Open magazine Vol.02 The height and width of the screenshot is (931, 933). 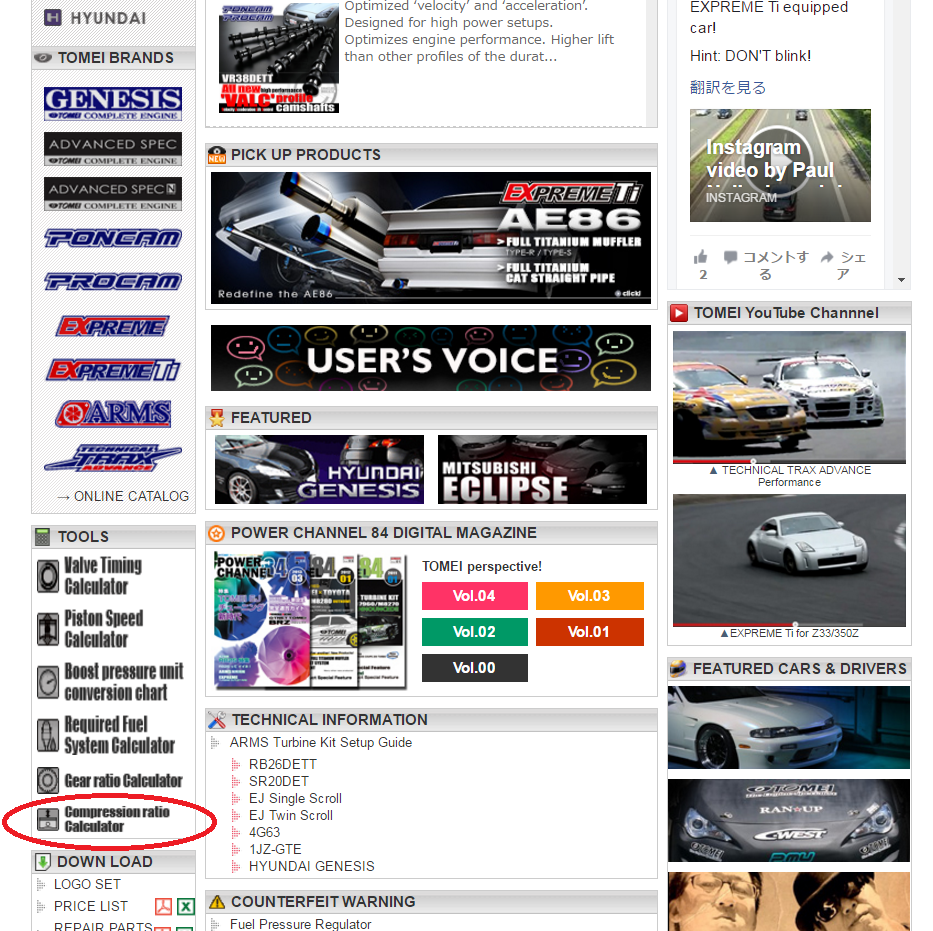tap(474, 632)
